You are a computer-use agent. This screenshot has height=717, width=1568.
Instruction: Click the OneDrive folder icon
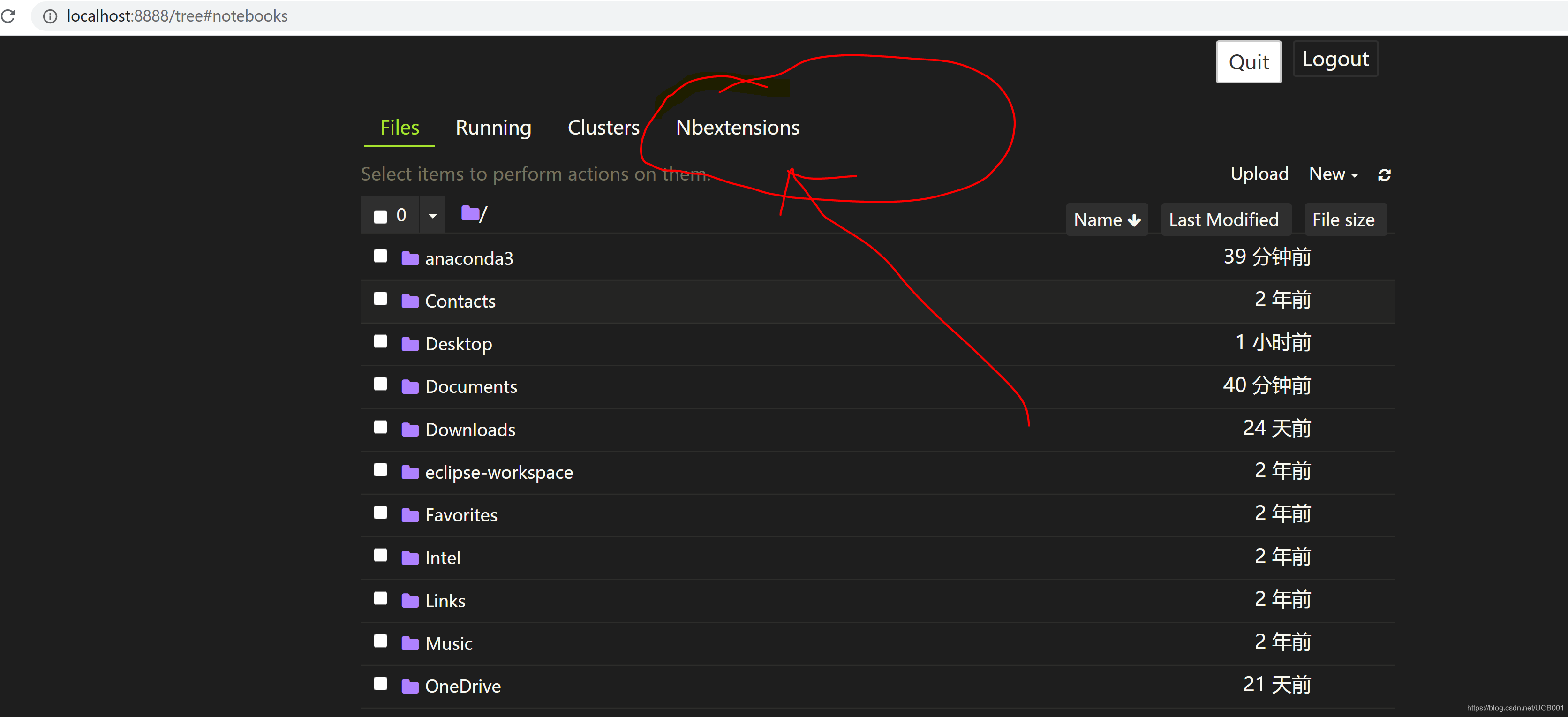tap(410, 687)
